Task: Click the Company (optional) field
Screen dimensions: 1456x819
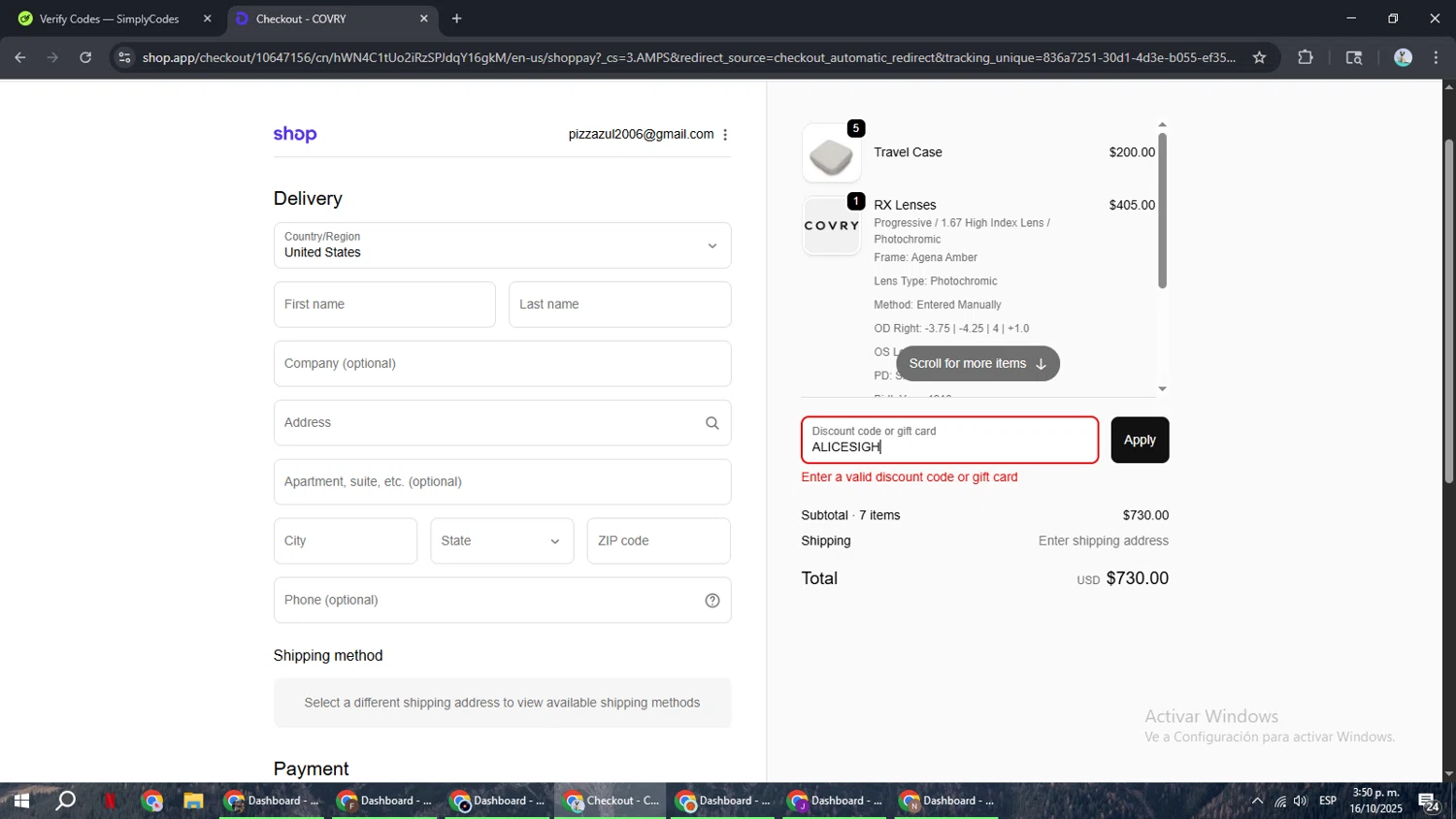Action: click(x=503, y=364)
